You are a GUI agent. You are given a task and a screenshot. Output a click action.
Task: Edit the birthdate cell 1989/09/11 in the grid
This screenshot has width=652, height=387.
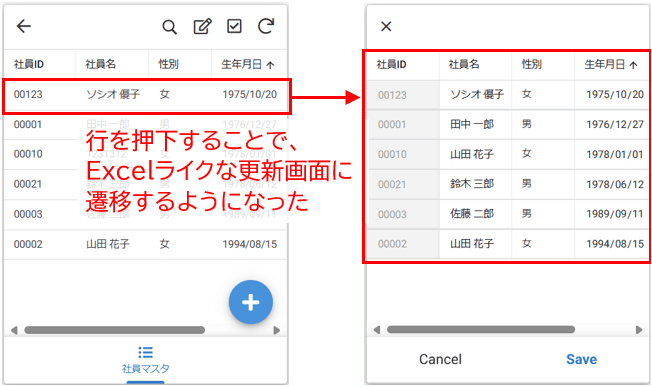click(611, 214)
